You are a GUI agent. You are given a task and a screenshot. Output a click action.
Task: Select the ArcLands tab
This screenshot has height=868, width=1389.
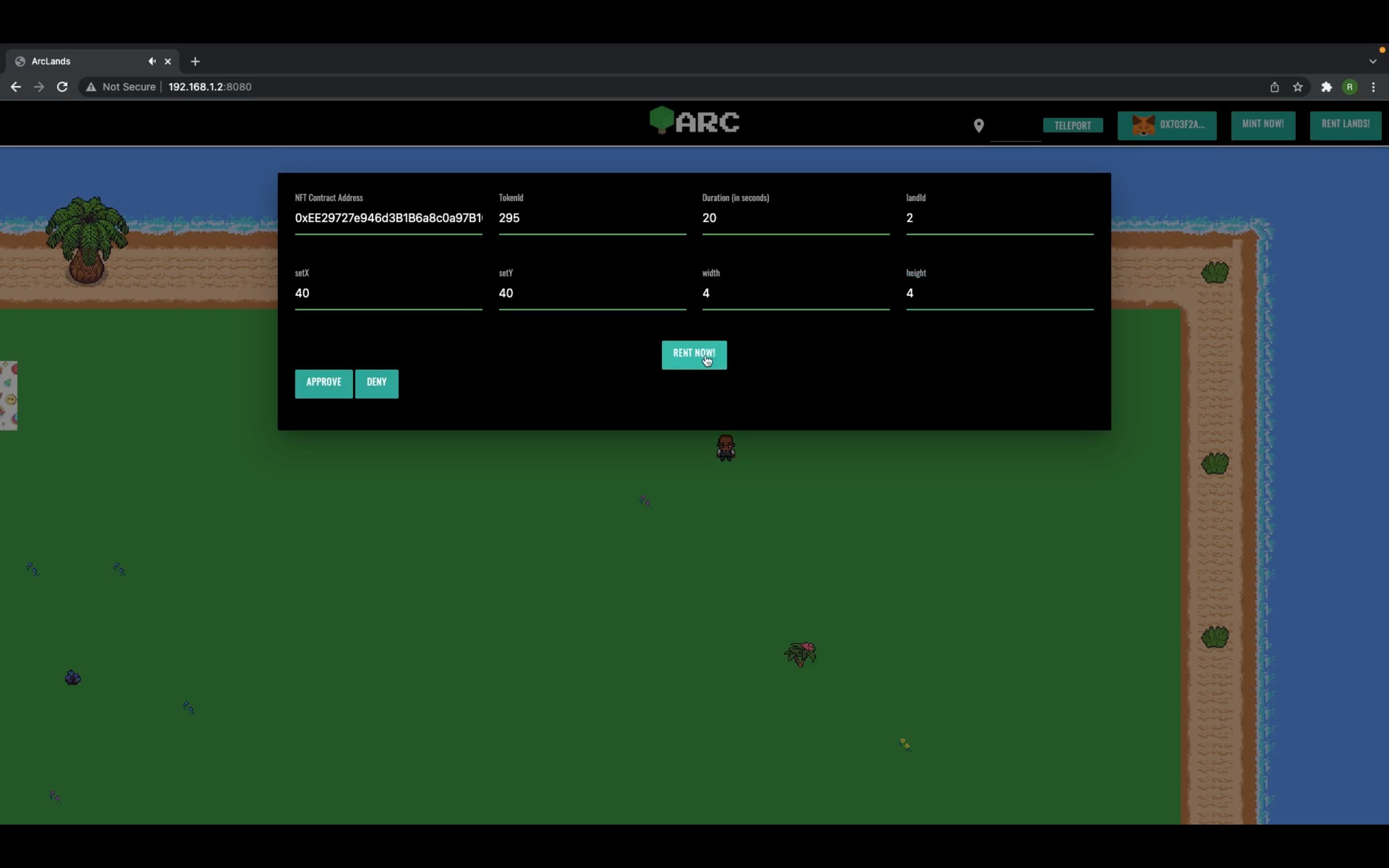[92, 61]
